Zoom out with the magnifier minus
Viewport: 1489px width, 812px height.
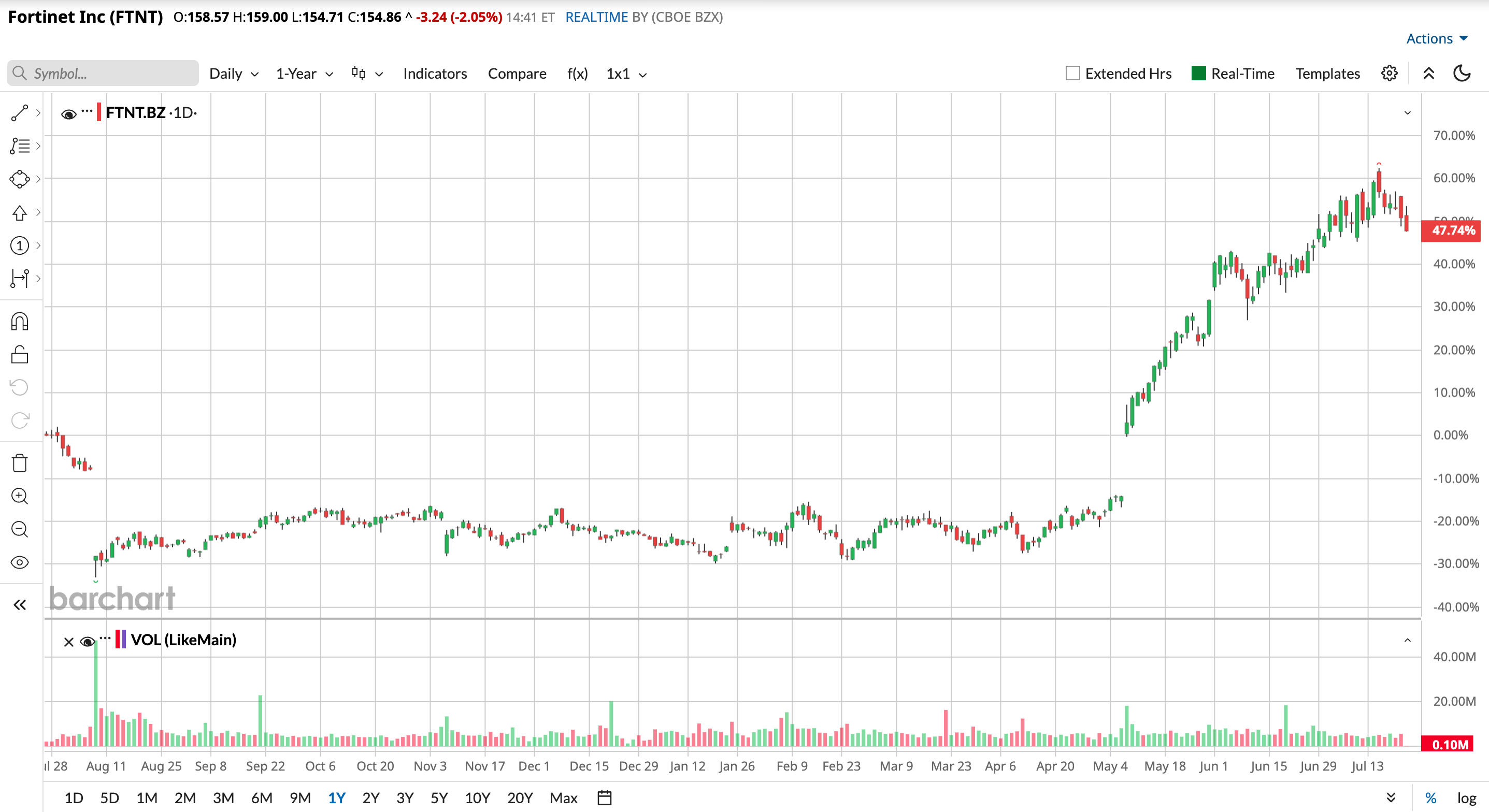[x=20, y=529]
